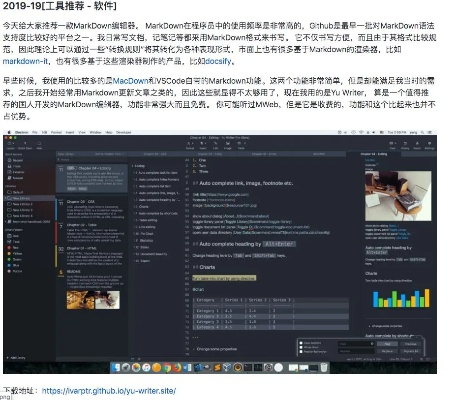Click the bar chart in the preview pane
Screen dimensions: 456x400
tap(401, 298)
